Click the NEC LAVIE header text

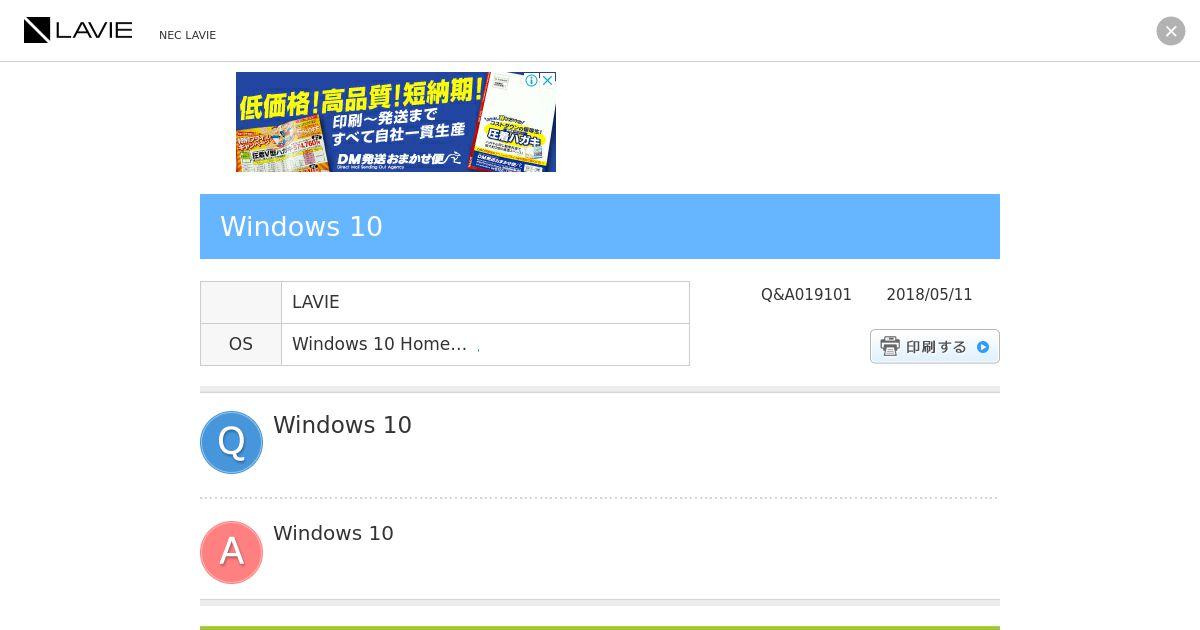click(187, 35)
